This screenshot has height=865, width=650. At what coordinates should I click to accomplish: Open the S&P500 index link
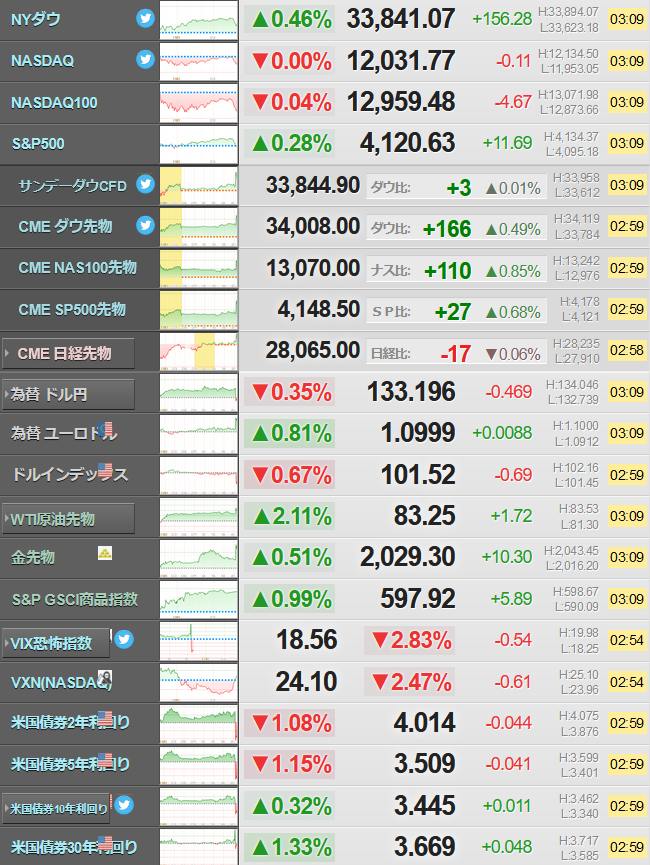38,144
